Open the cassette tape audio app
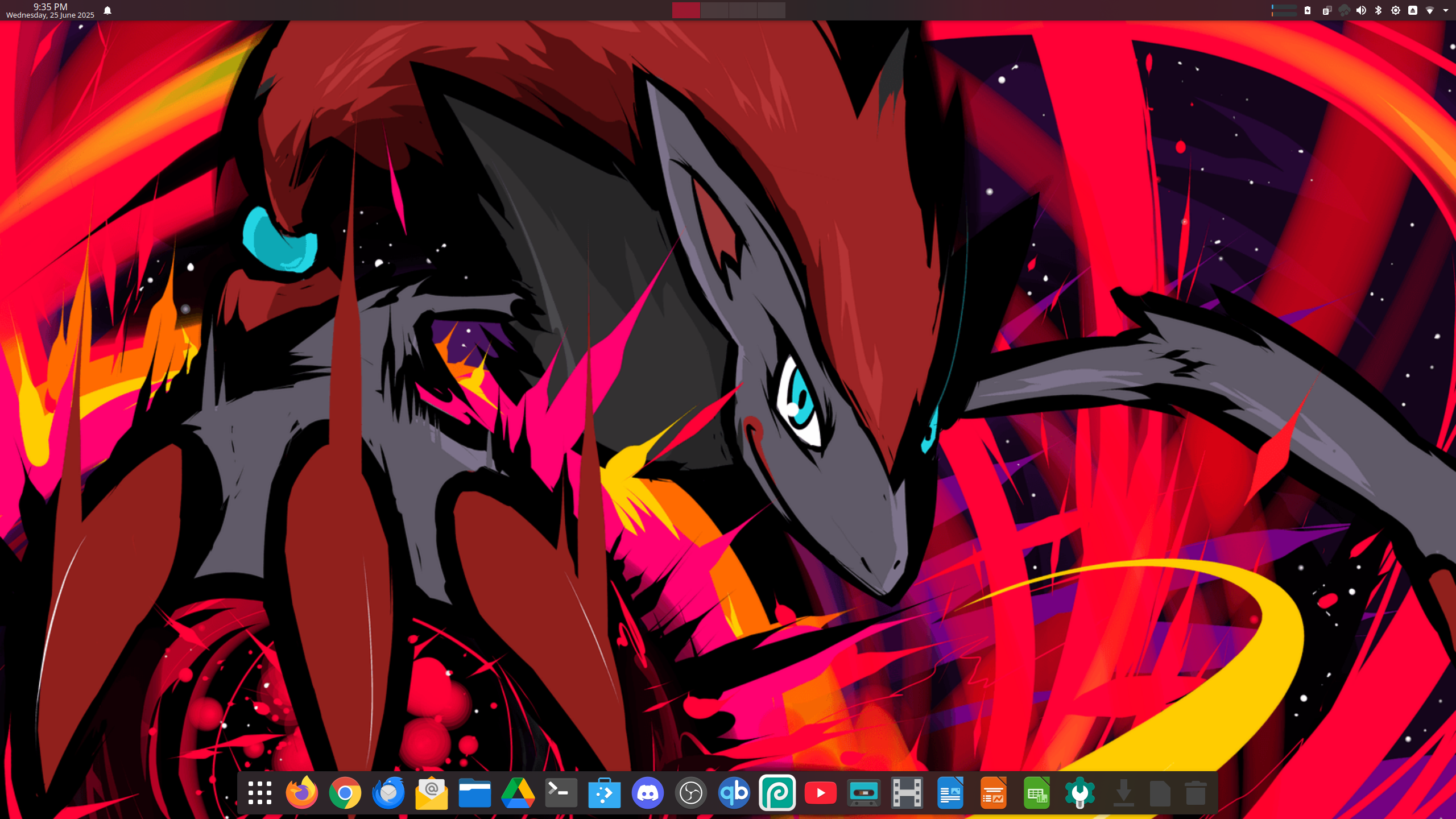This screenshot has width=1456, height=819. tap(864, 793)
